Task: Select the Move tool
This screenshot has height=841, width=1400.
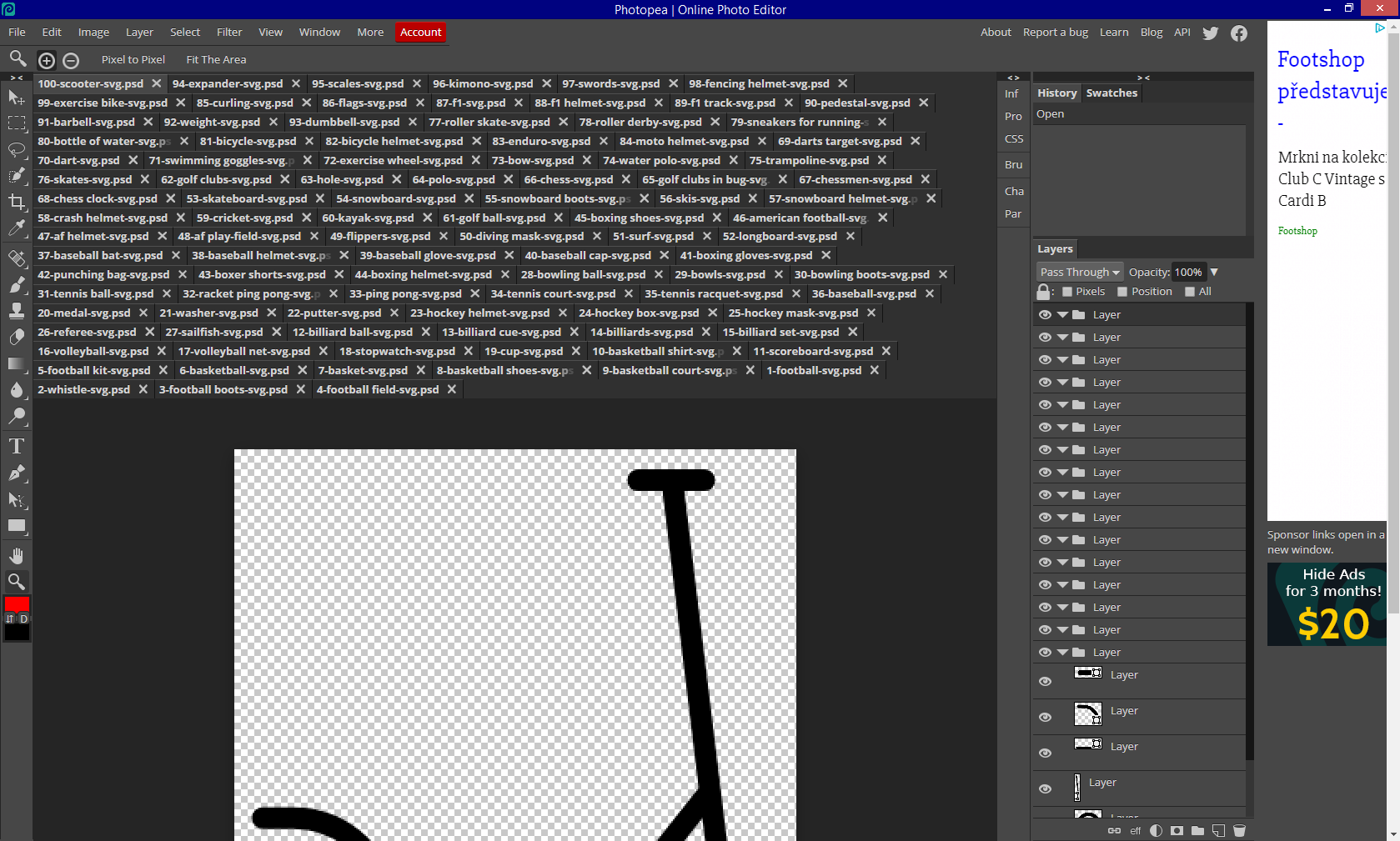Action: (17, 96)
